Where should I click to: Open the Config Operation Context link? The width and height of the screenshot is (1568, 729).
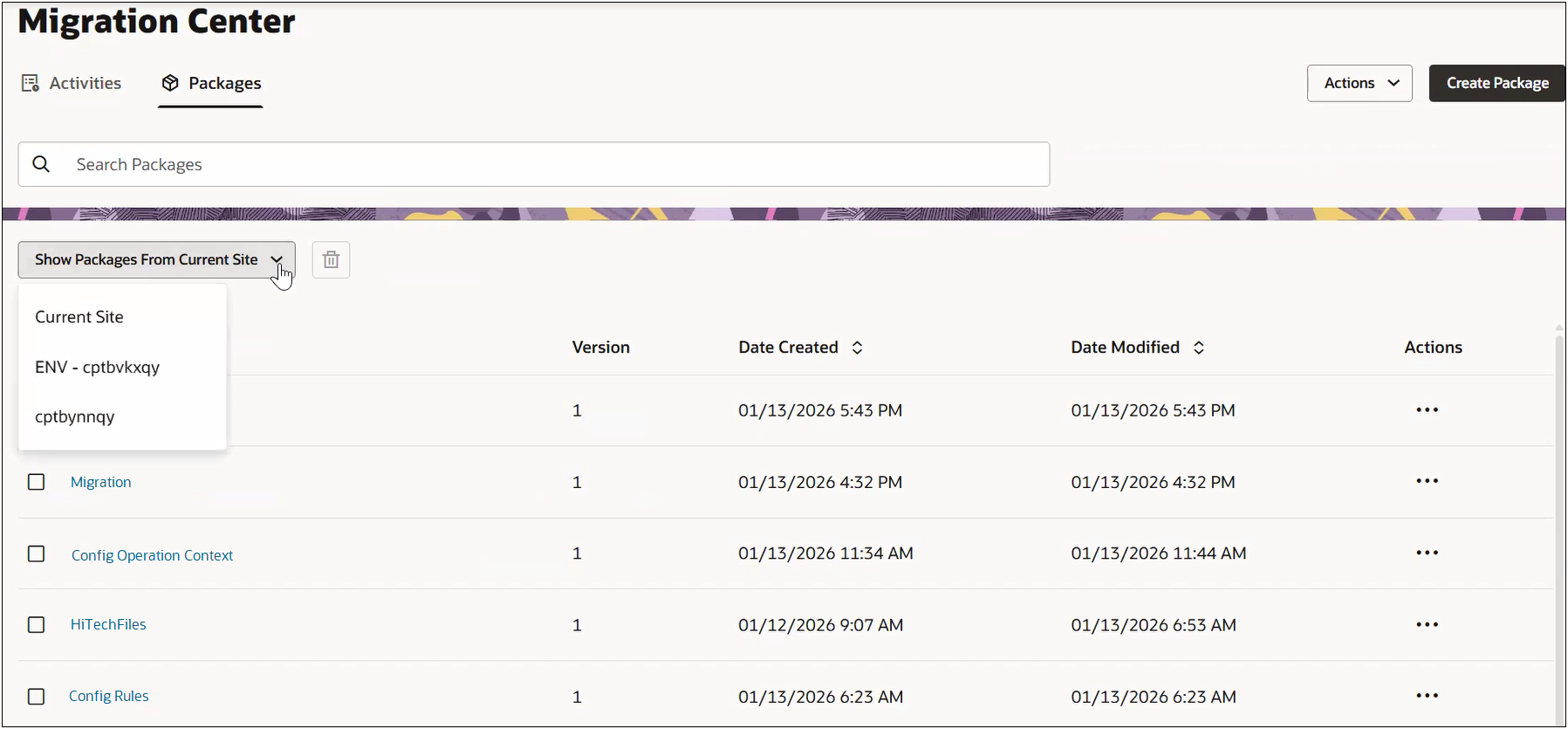(x=152, y=555)
